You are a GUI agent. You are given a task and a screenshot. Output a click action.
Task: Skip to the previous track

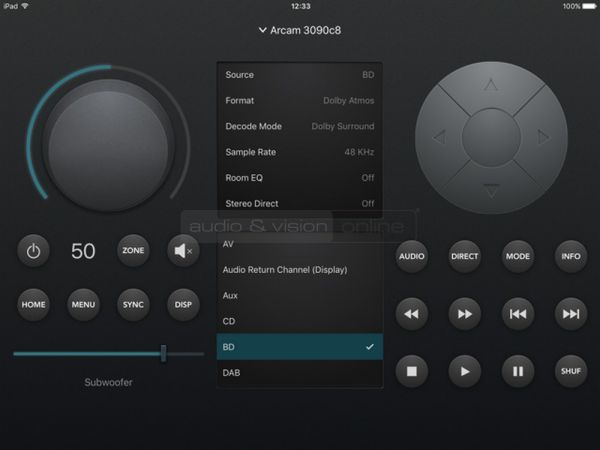(x=518, y=314)
